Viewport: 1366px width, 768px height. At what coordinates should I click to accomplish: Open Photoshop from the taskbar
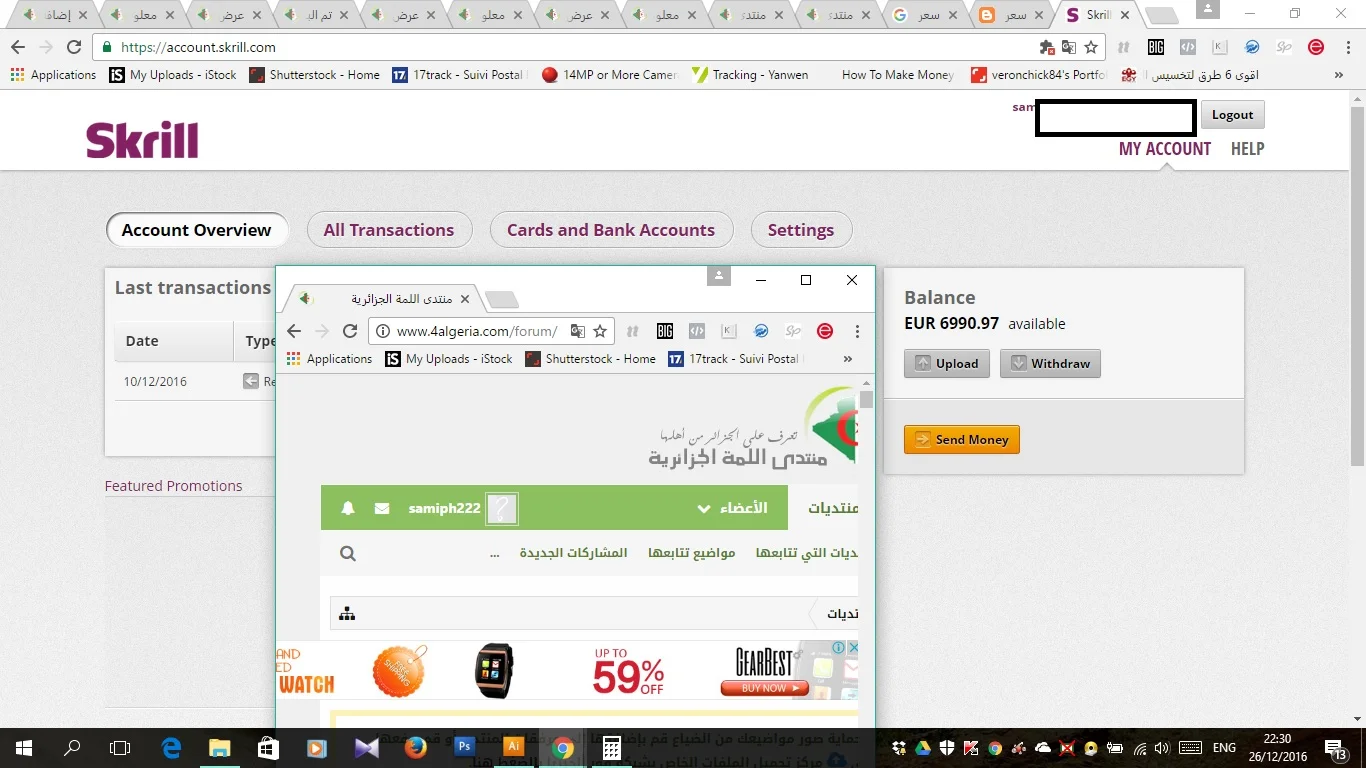pyautogui.click(x=464, y=747)
